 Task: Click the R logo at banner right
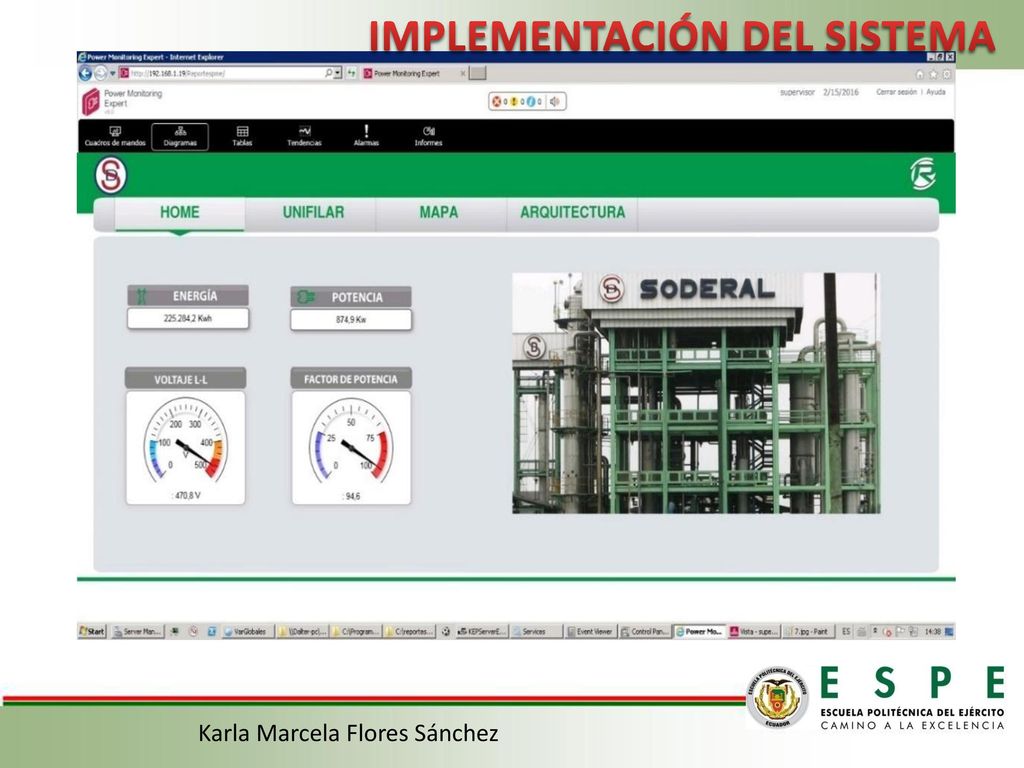[923, 174]
